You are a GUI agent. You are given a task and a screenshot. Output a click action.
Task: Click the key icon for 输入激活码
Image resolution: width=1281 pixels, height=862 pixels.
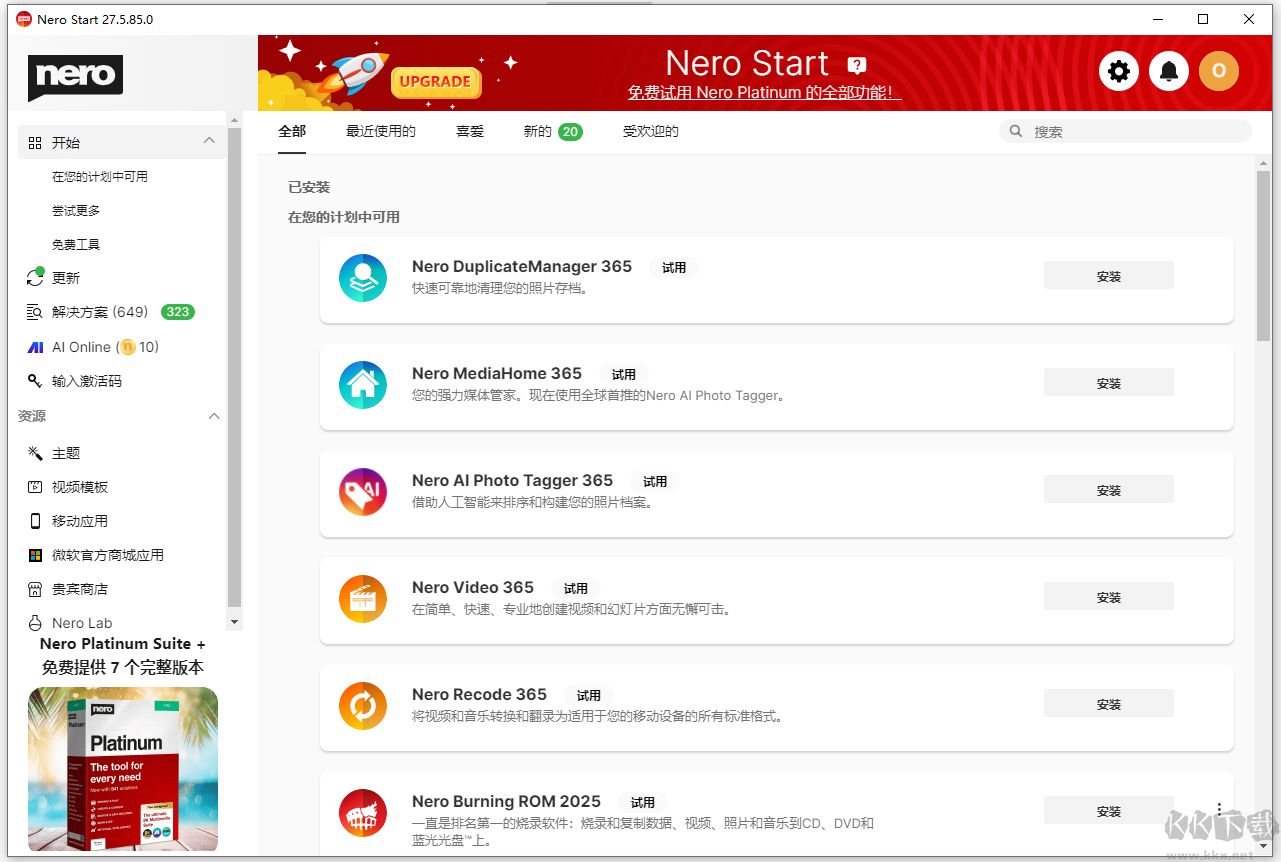35,381
